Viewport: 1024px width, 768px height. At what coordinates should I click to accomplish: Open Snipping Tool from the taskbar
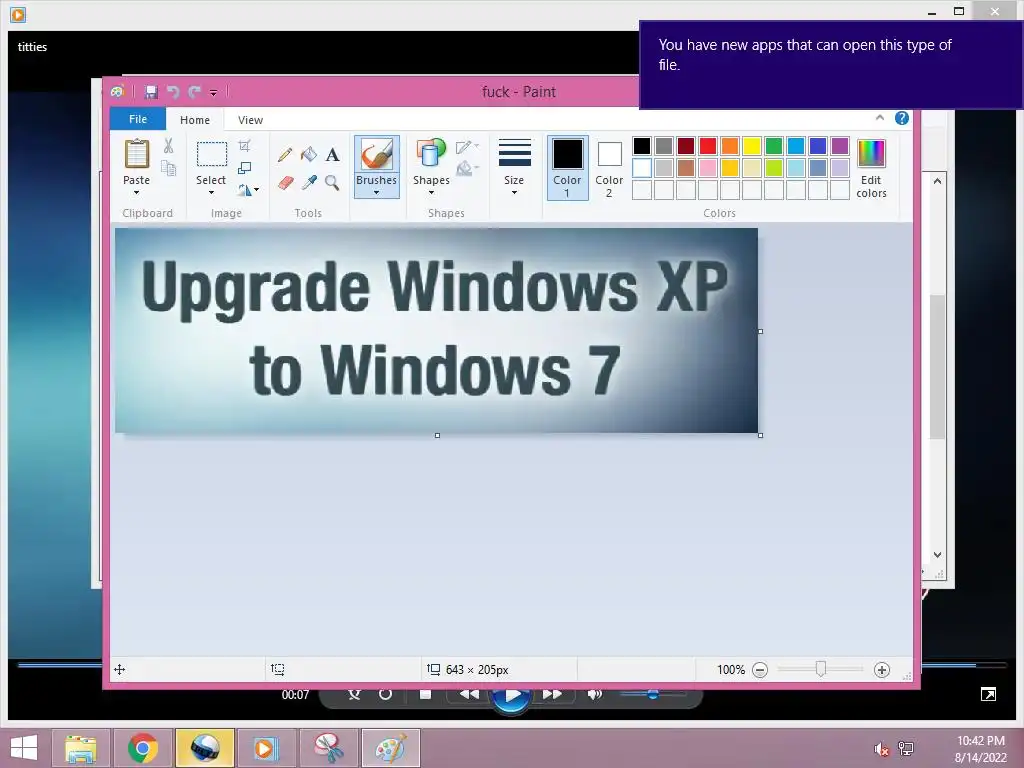328,748
